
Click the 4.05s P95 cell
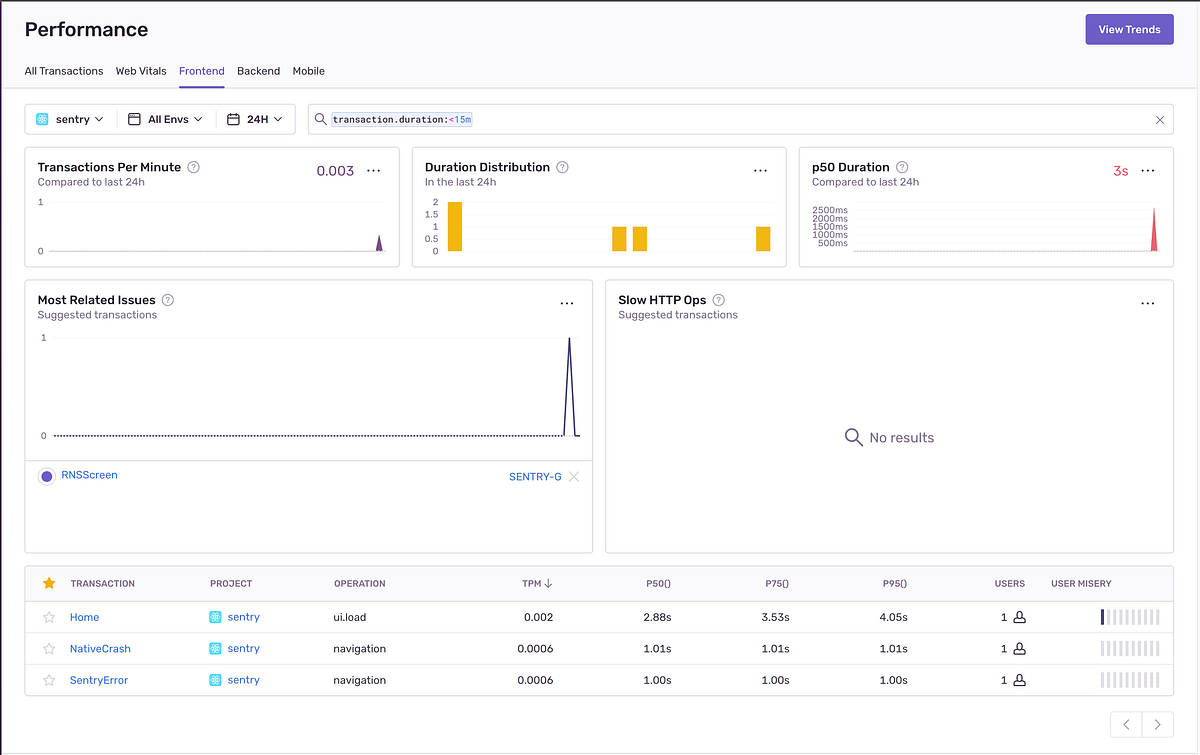[x=893, y=617]
